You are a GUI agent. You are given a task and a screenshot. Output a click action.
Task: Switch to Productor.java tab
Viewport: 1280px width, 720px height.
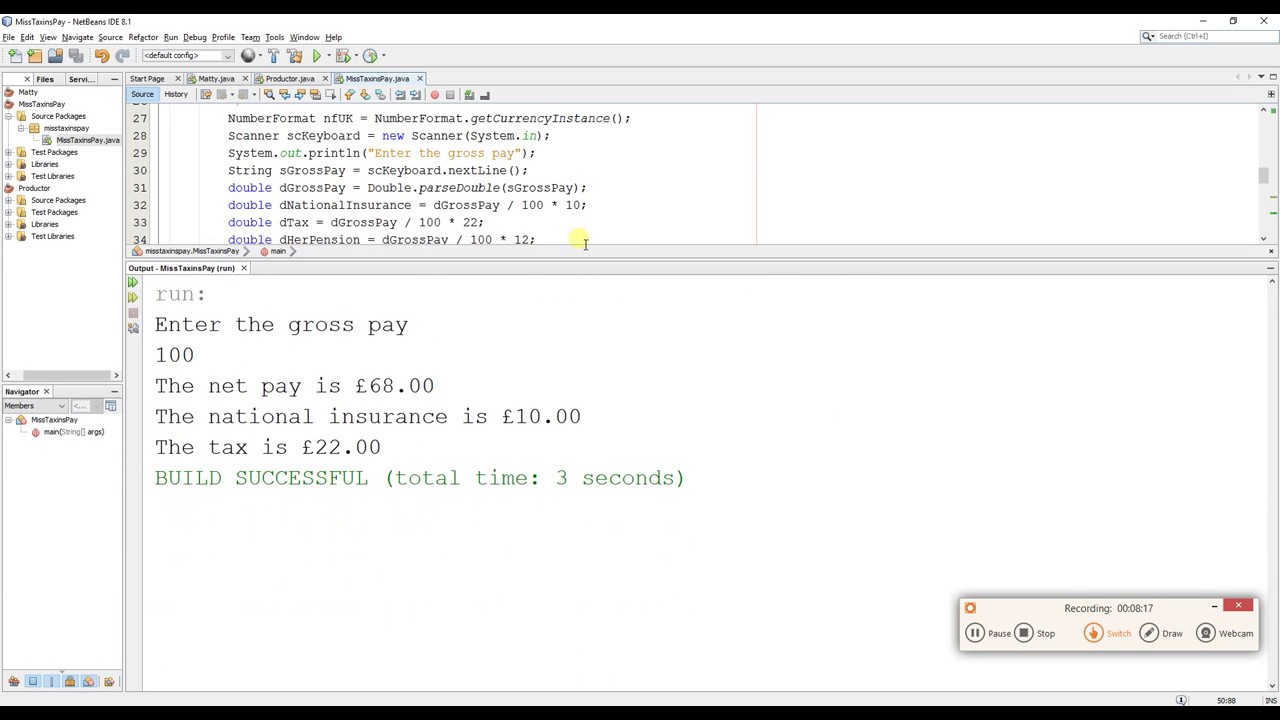point(290,79)
